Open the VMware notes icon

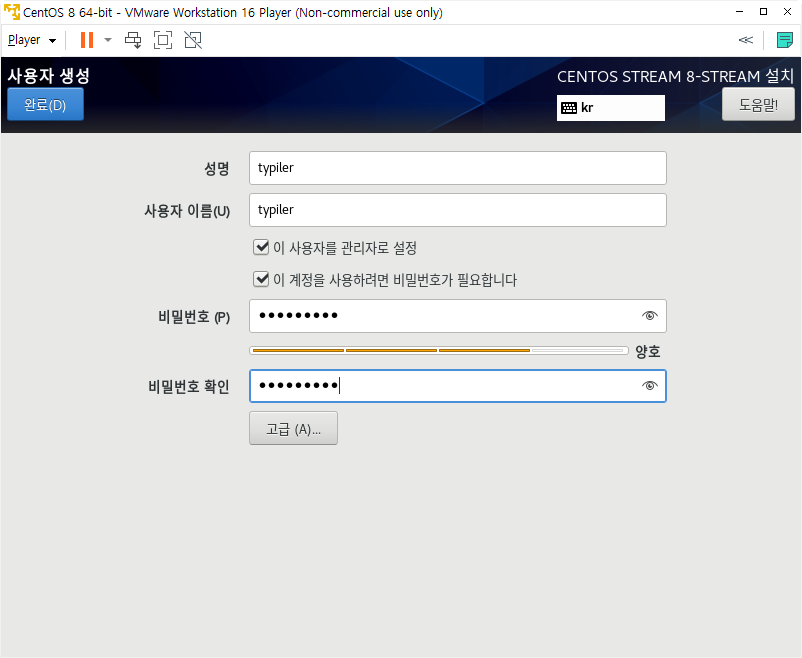coord(784,40)
